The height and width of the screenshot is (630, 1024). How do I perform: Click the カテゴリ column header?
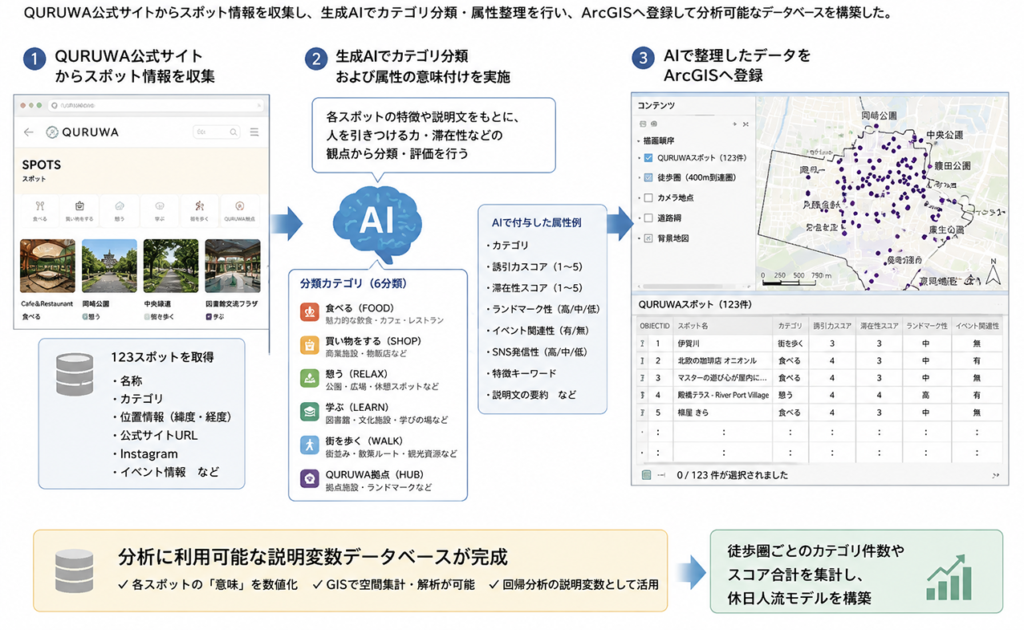coord(790,325)
